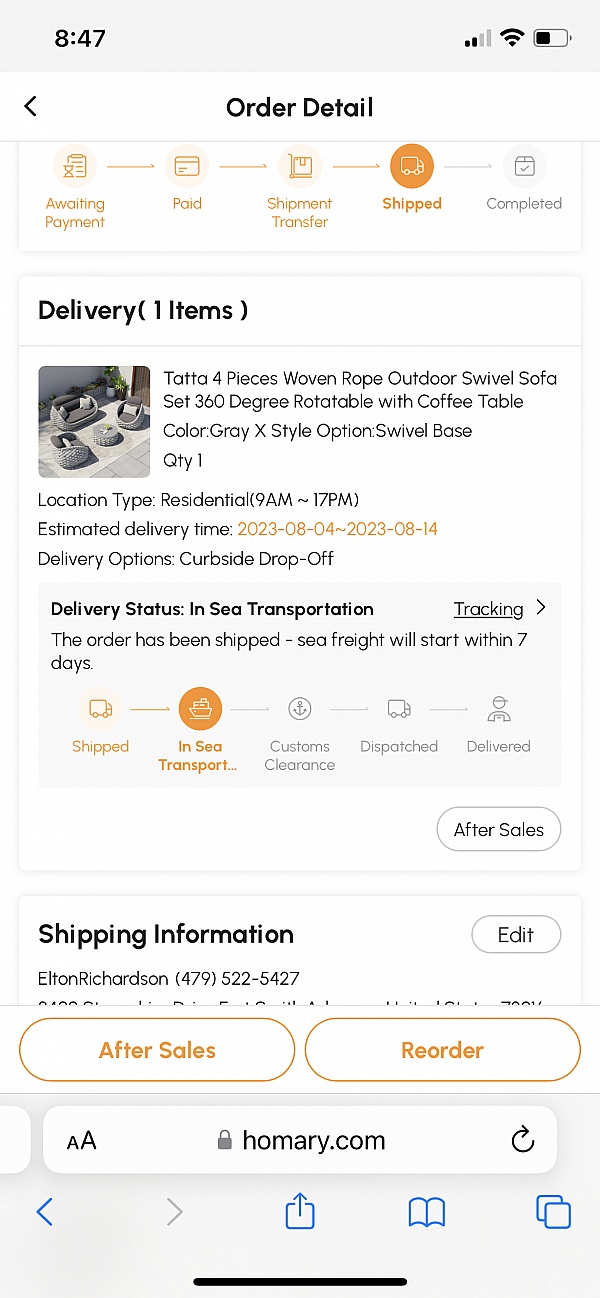Viewport: 600px width, 1298px height.
Task: Reload the homary.com page
Action: (522, 1139)
